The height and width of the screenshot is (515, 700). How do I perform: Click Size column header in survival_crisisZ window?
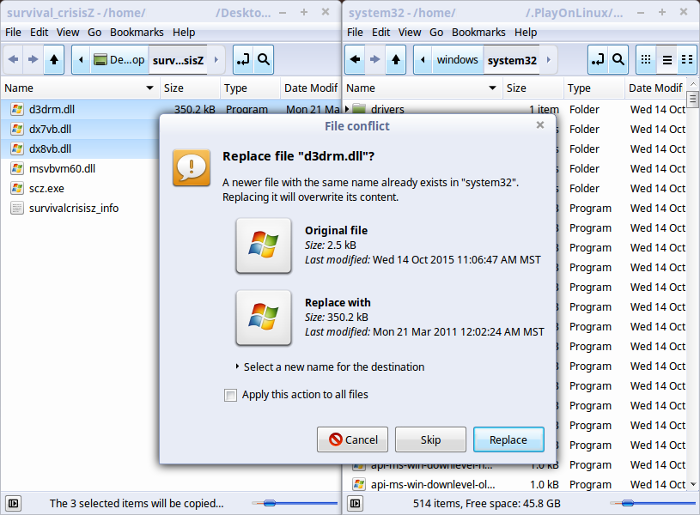190,88
